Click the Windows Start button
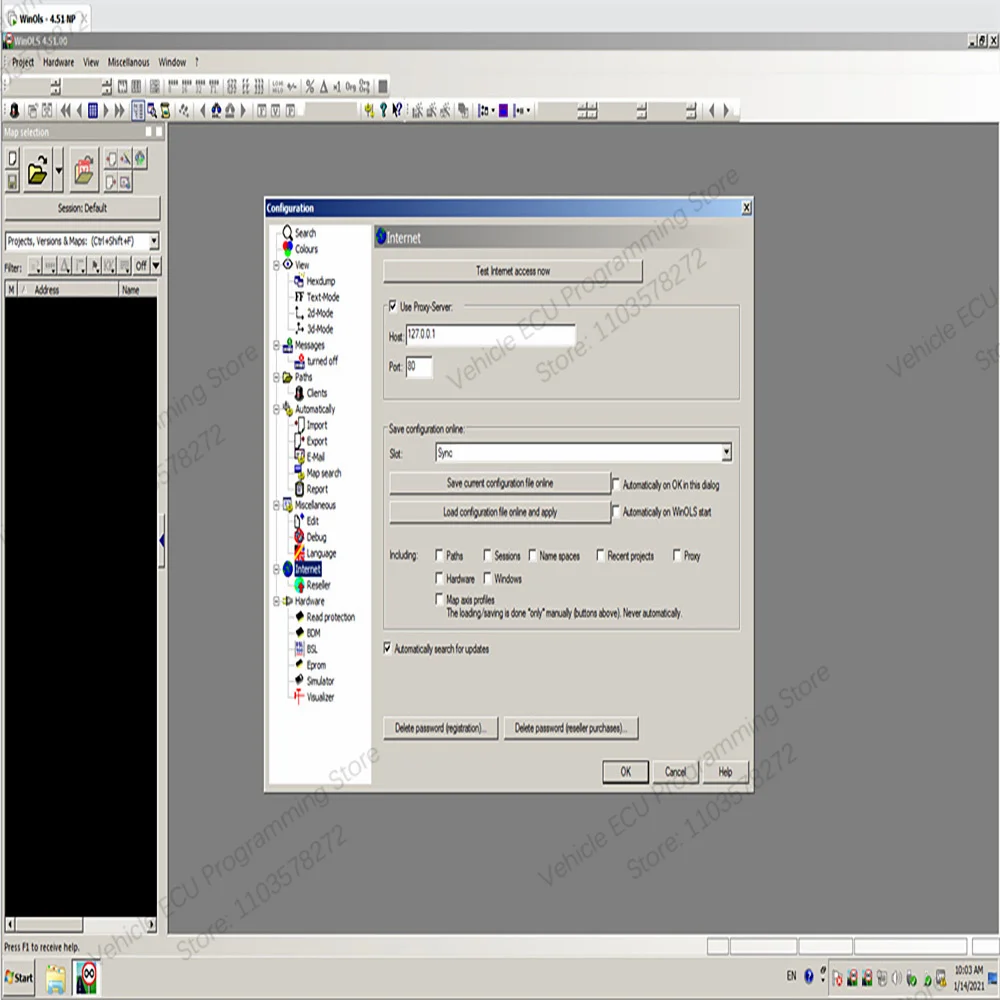This screenshot has width=1000, height=1000. (19, 977)
